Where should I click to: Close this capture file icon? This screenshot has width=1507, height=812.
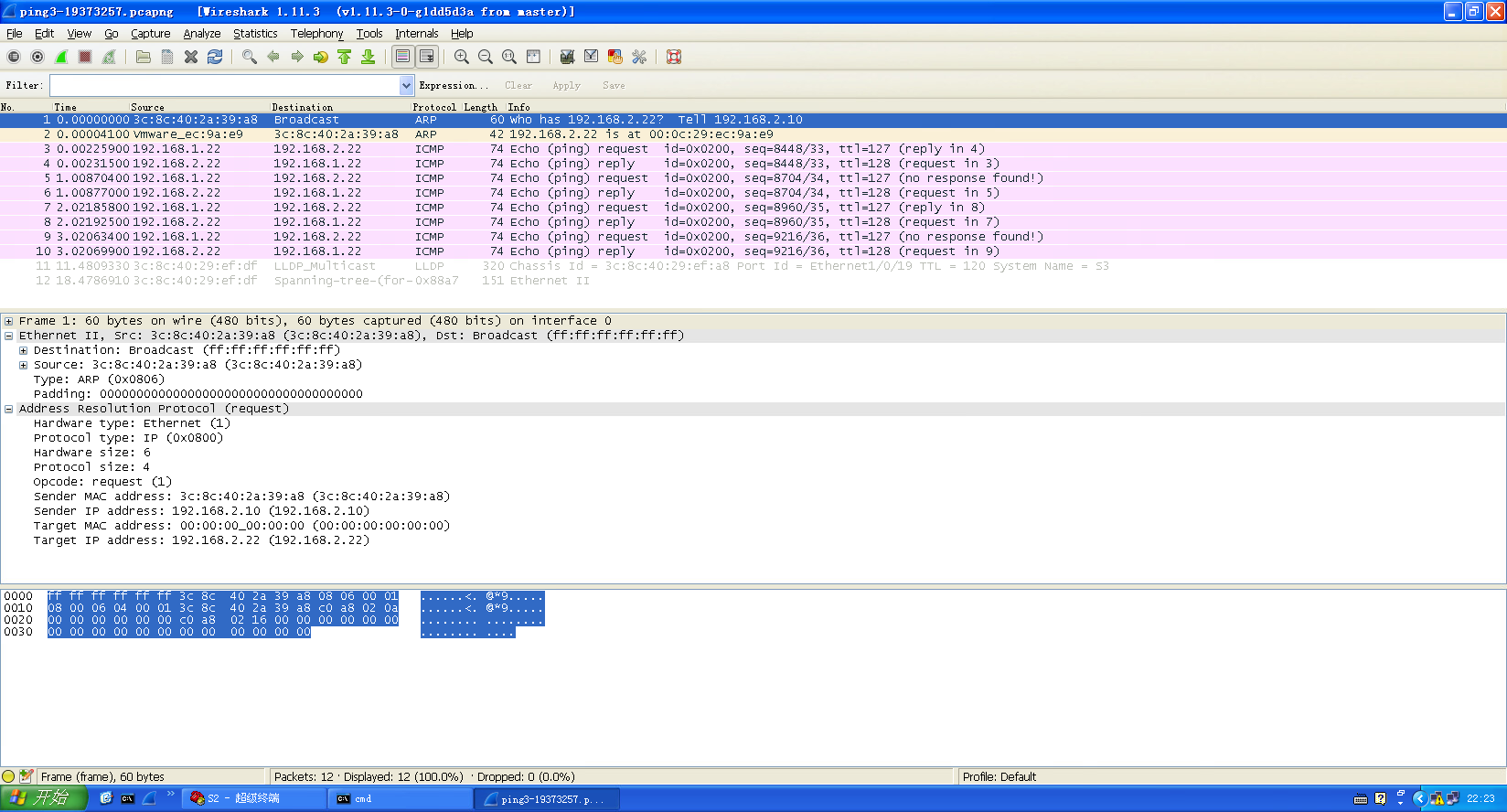coord(191,57)
